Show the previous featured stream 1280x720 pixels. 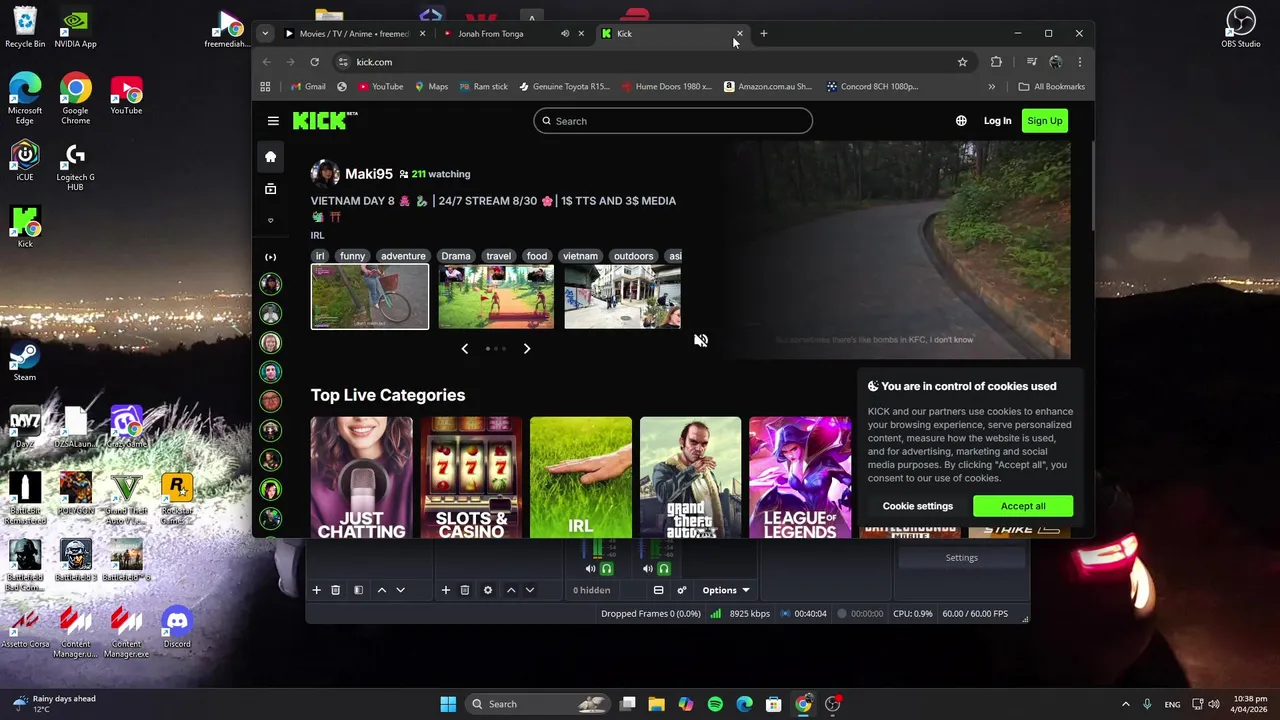464,348
